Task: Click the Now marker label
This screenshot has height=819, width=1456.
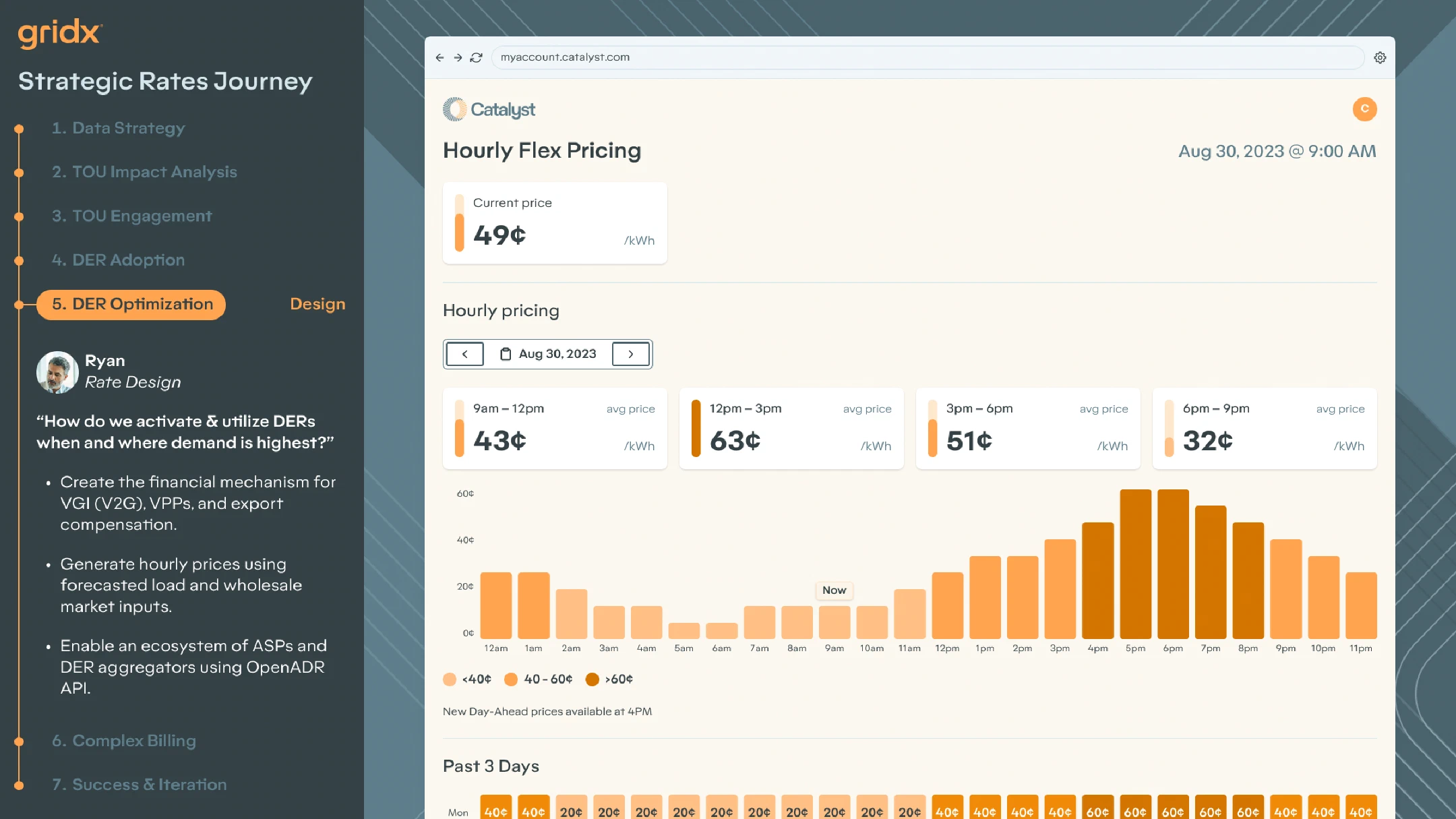Action: point(835,590)
